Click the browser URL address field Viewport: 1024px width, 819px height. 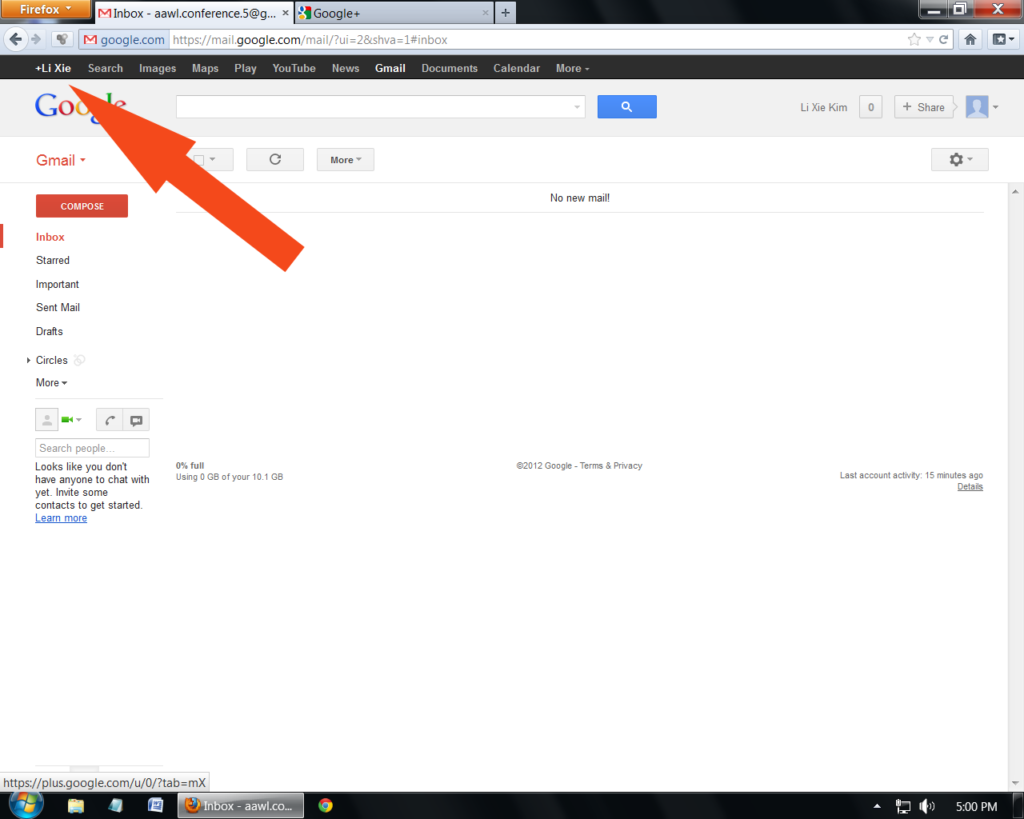(536, 40)
